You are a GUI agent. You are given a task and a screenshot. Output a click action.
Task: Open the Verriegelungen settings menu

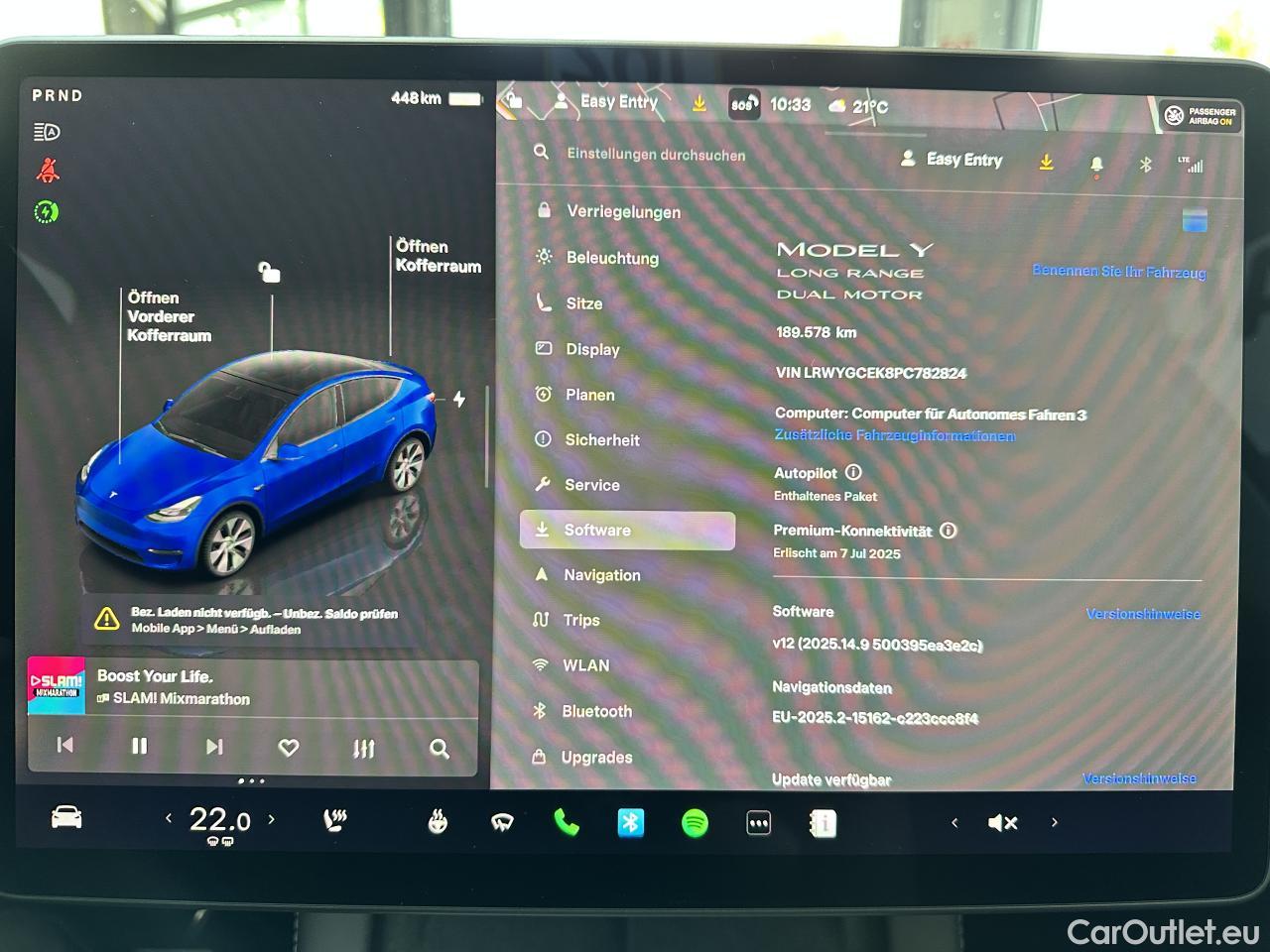[608, 211]
